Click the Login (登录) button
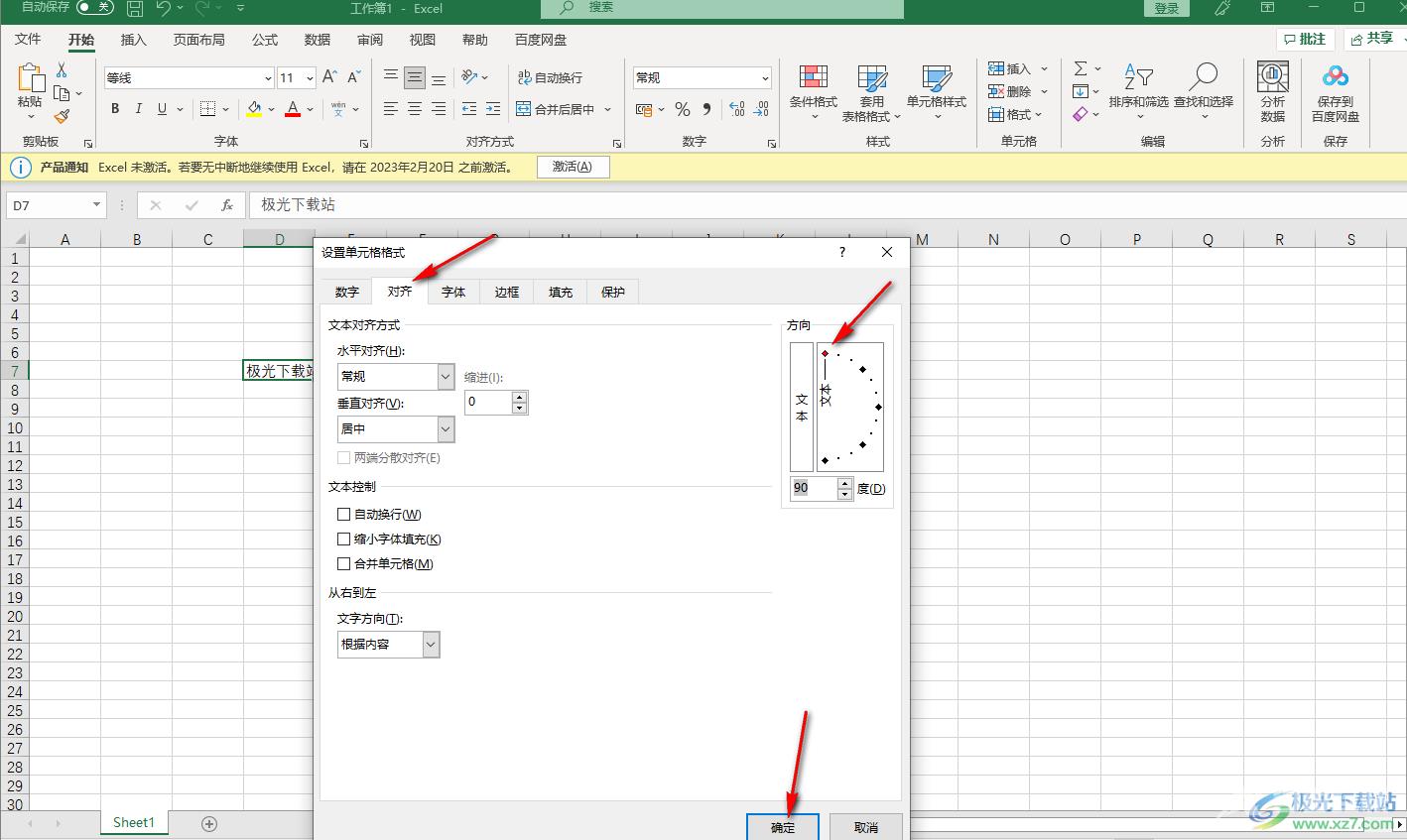 (1167, 8)
